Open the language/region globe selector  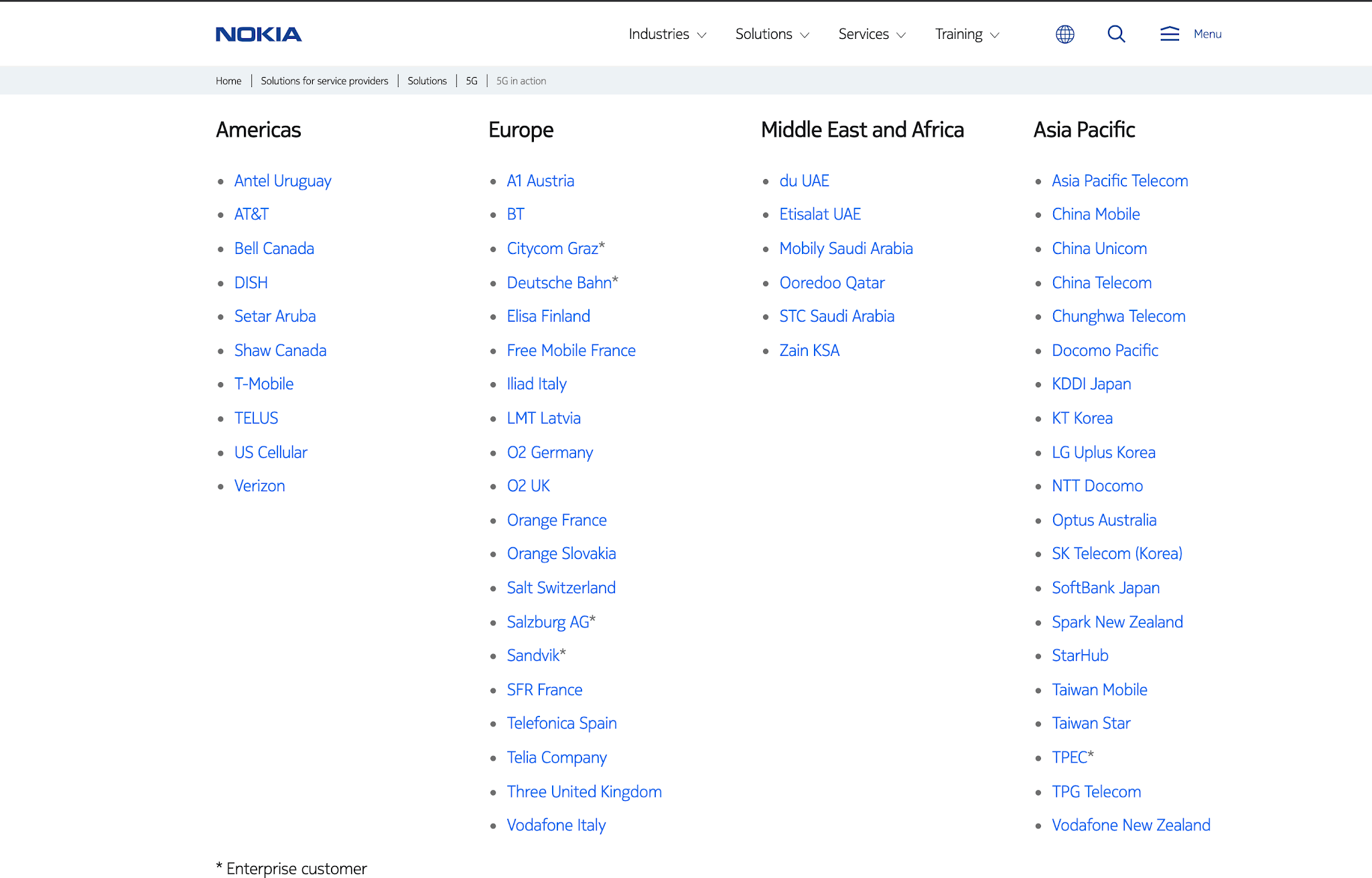[x=1065, y=34]
